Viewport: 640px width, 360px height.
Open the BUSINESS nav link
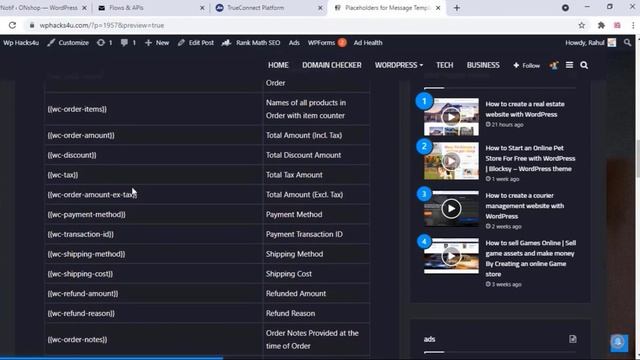483,65
